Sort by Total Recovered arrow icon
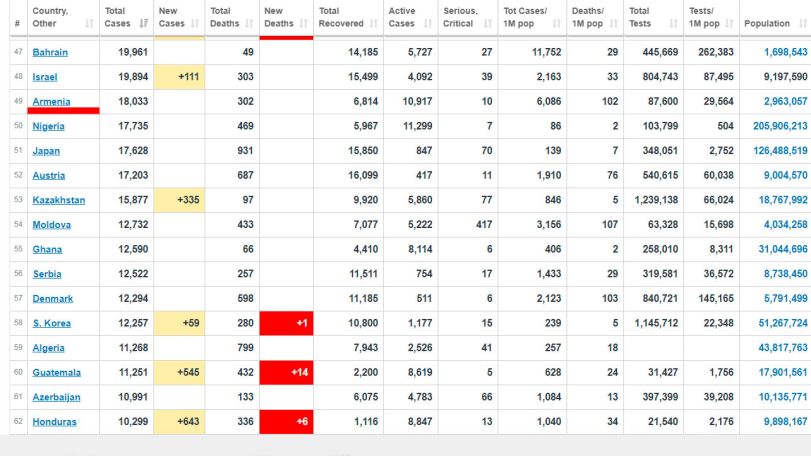The image size is (811, 456). [x=374, y=23]
